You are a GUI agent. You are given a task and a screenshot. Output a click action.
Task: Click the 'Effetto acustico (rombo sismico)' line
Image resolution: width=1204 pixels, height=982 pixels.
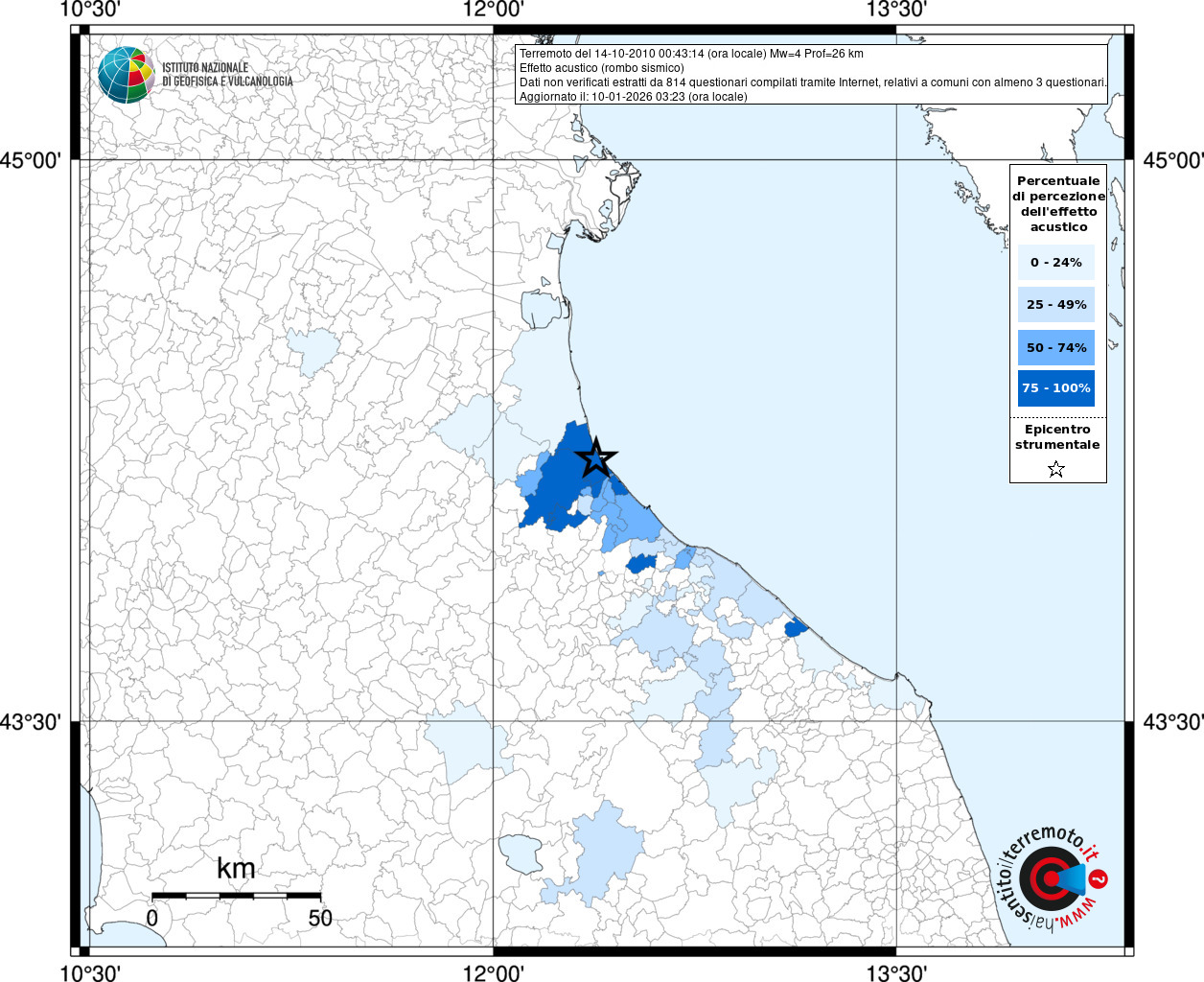tap(602, 68)
